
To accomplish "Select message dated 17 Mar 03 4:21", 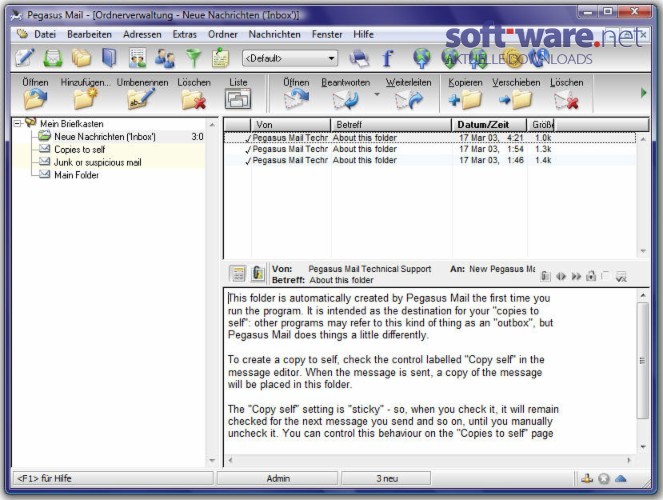I will click(429, 138).
